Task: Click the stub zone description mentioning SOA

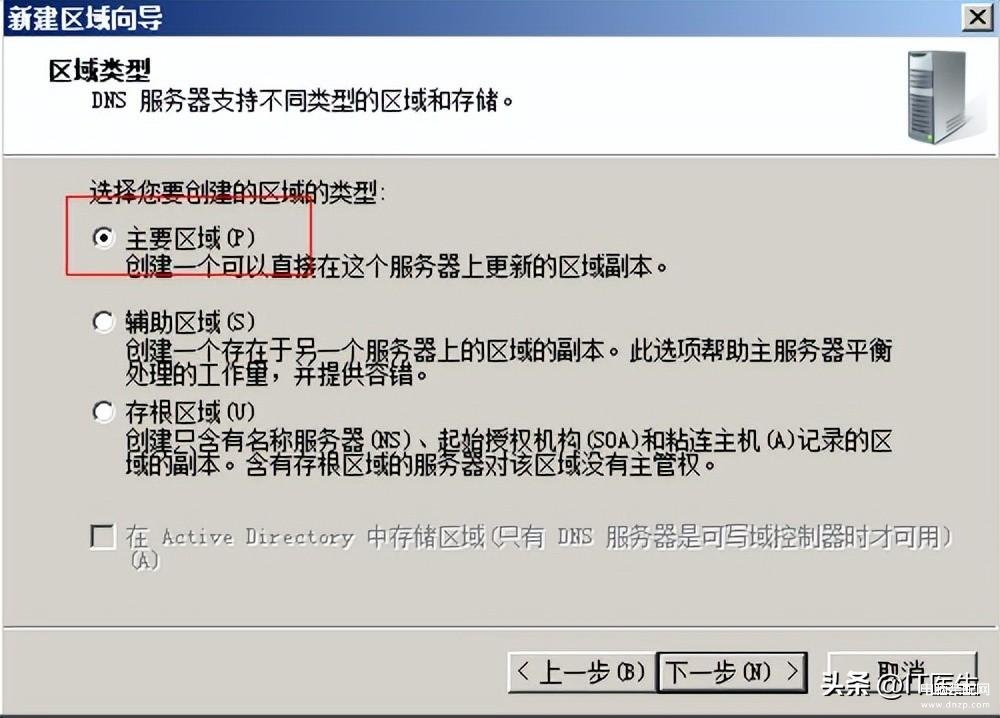Action: [x=508, y=453]
